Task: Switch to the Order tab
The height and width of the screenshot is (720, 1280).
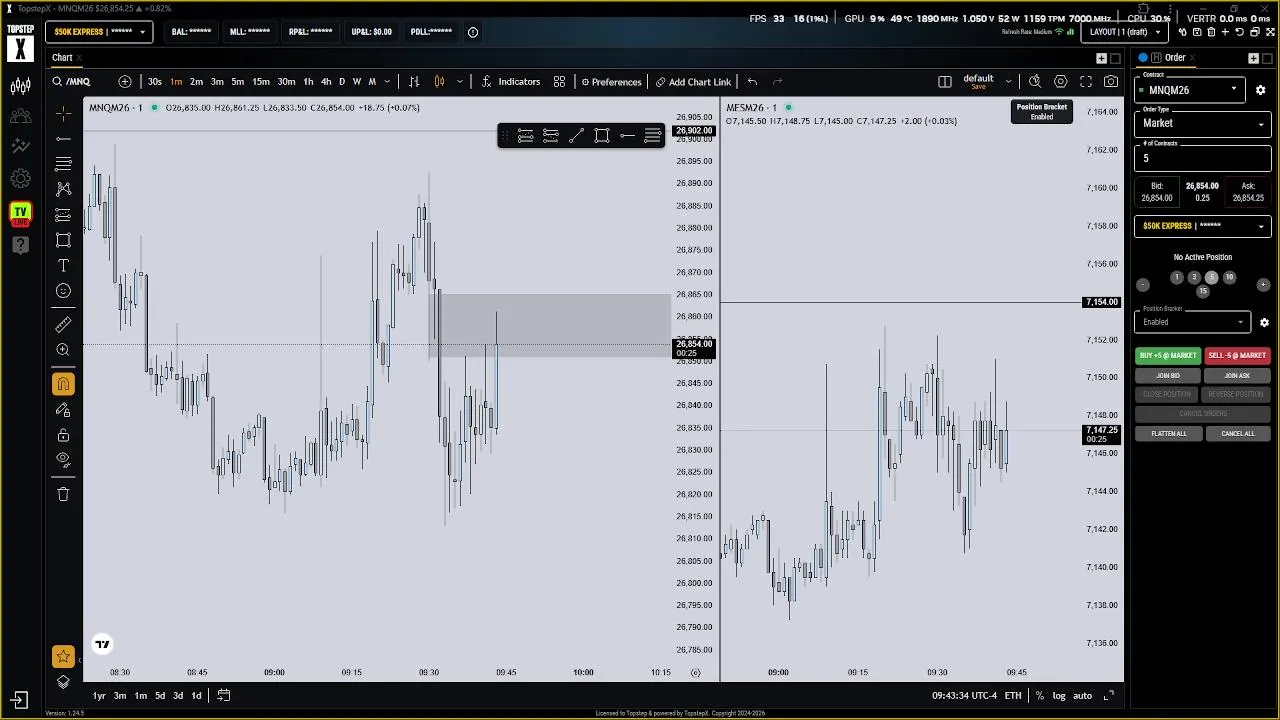Action: coord(1175,58)
